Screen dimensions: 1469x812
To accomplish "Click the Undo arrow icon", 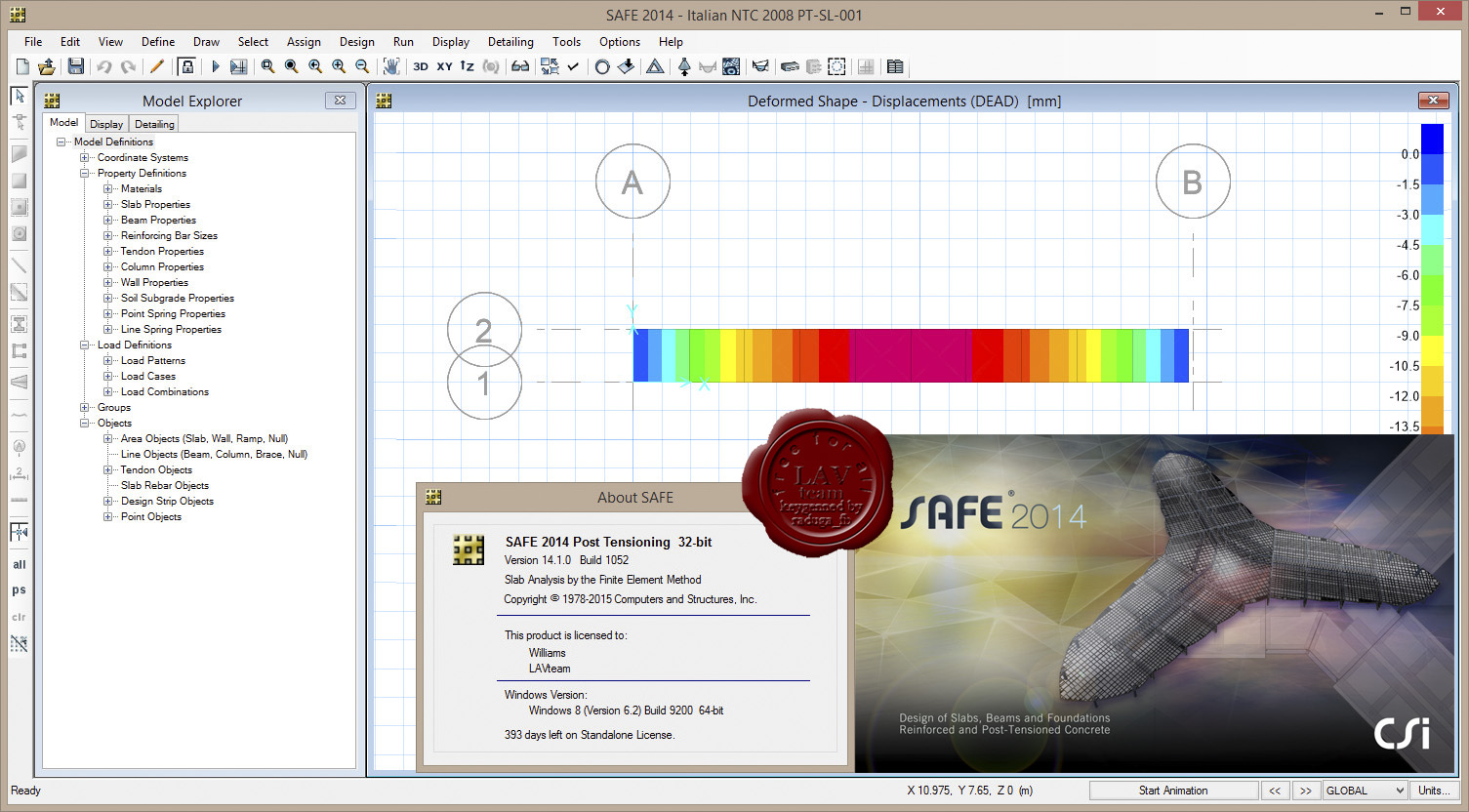I will [x=104, y=66].
